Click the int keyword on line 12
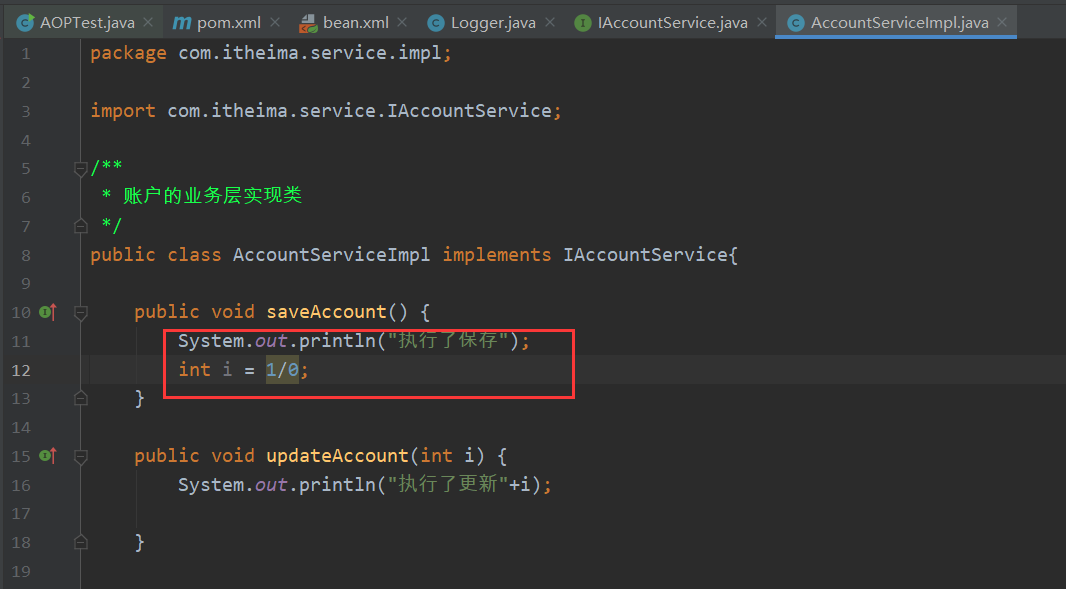This screenshot has width=1066, height=589. pyautogui.click(x=194, y=370)
